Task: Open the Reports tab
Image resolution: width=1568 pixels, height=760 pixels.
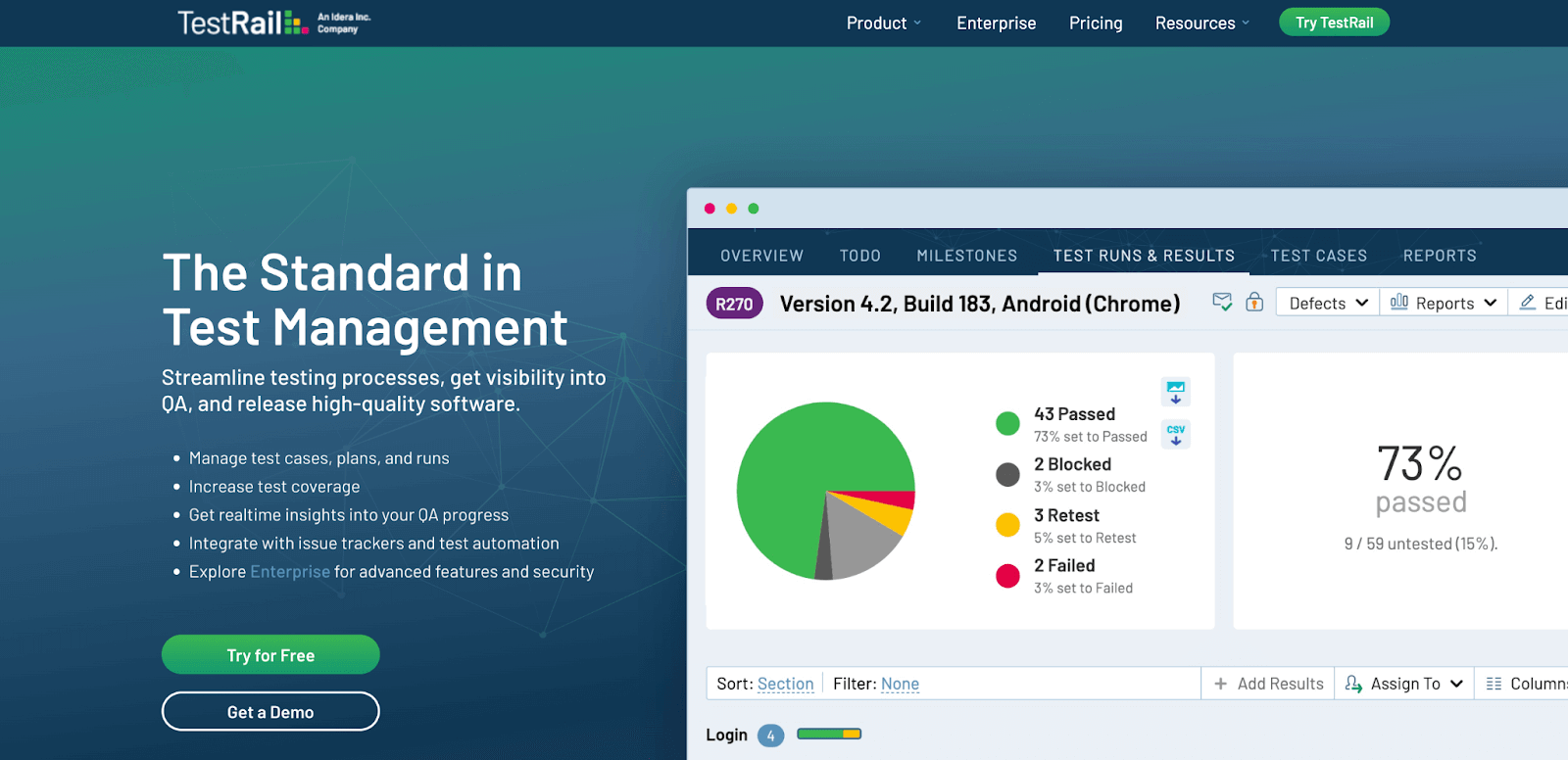Action: [1439, 256]
